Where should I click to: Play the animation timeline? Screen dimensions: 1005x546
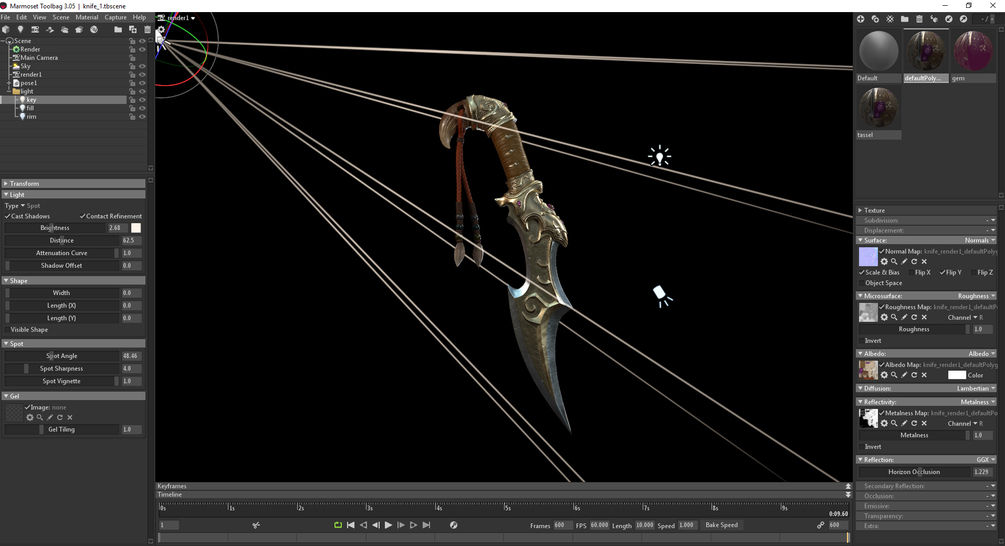[x=388, y=525]
